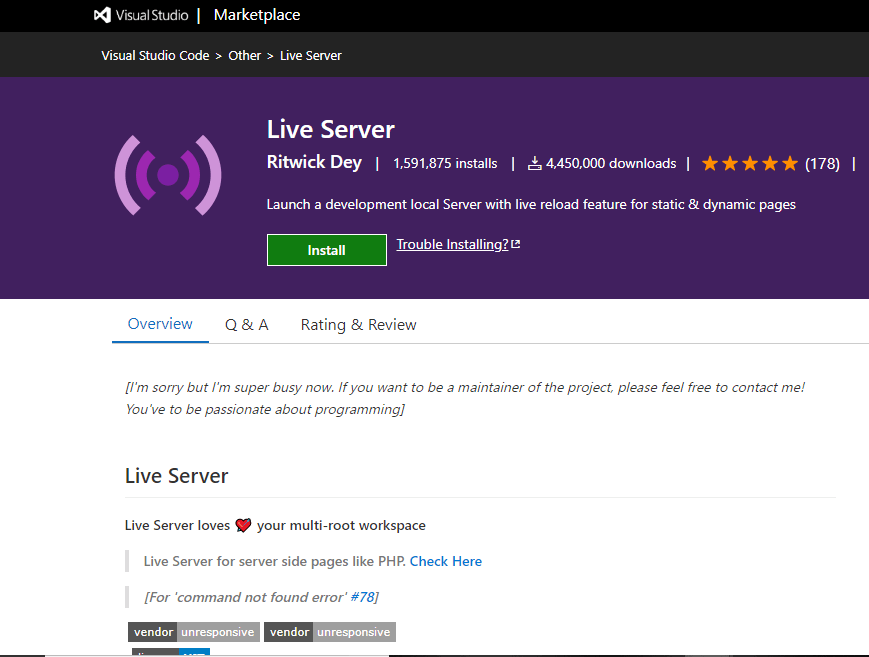This screenshot has height=657, width=869.
Task: Switch to the Overview tab
Action: tap(160, 324)
